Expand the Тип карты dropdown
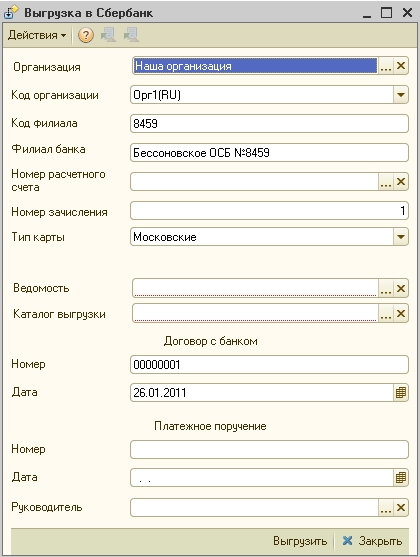The width and height of the screenshot is (420, 557). [400, 237]
